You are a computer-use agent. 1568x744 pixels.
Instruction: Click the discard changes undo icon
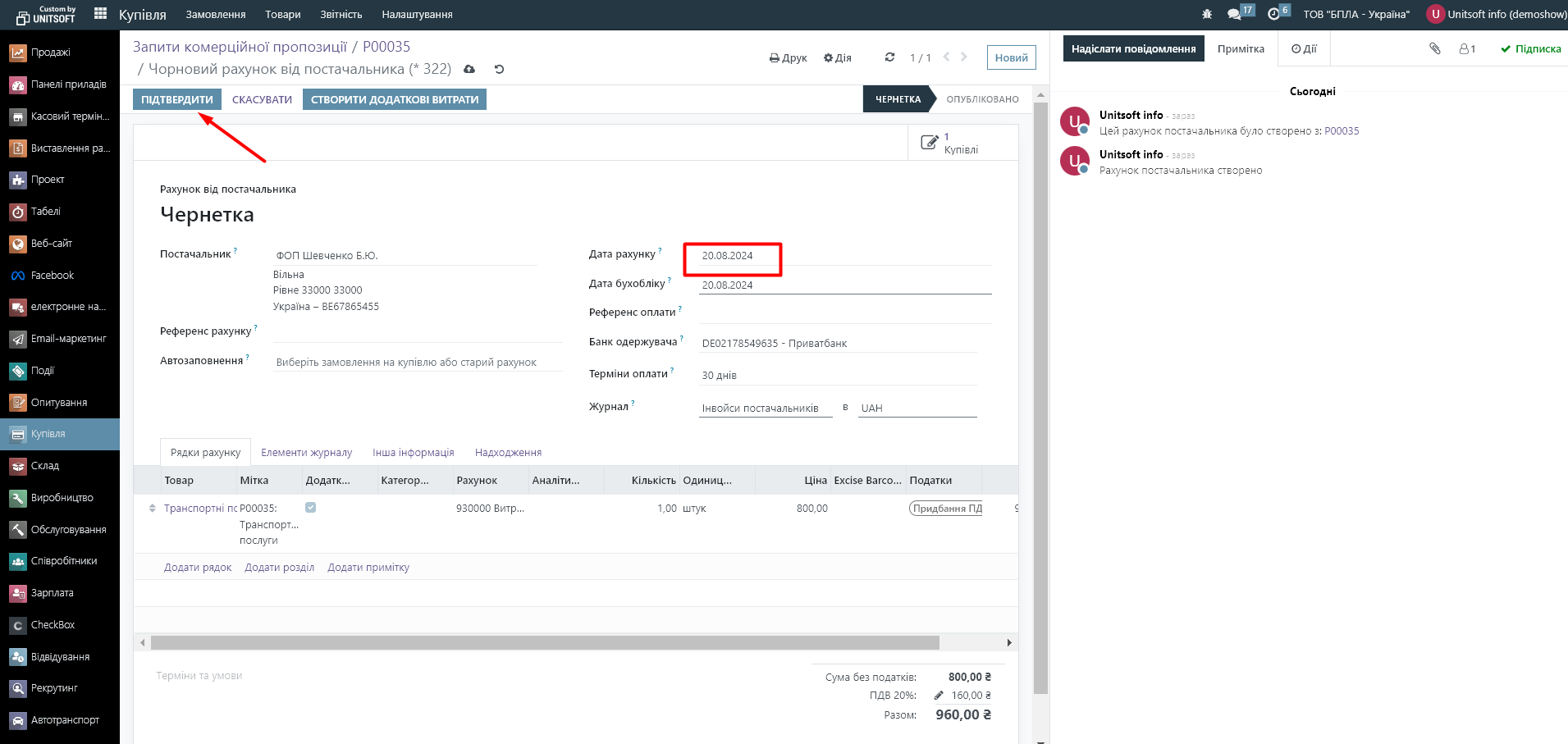(499, 70)
